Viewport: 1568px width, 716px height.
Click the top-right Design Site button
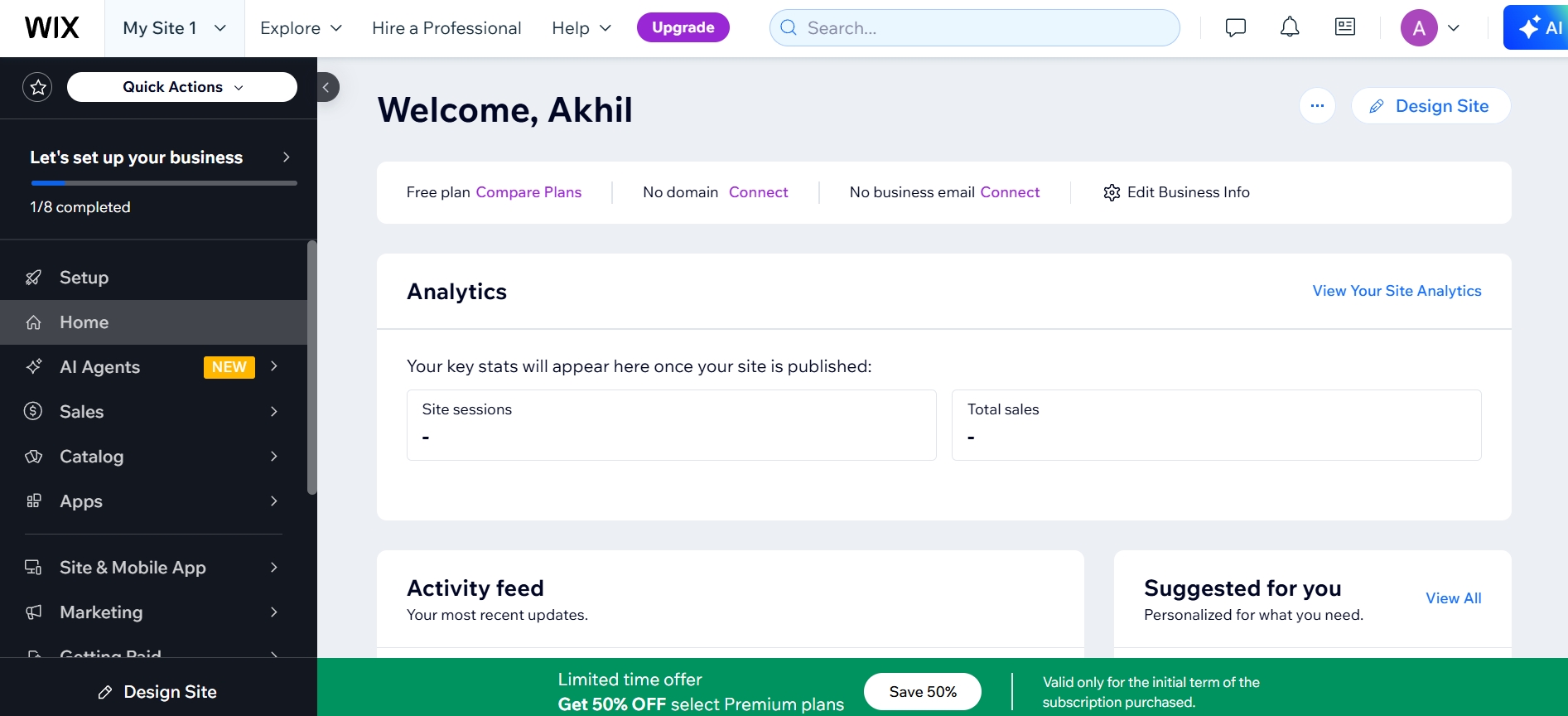coord(1430,106)
